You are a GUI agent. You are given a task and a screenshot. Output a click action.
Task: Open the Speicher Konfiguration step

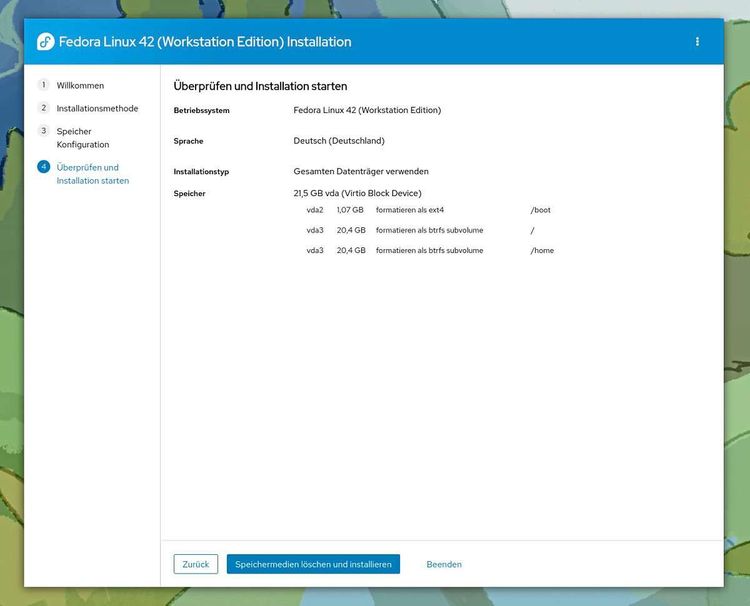coord(82,138)
